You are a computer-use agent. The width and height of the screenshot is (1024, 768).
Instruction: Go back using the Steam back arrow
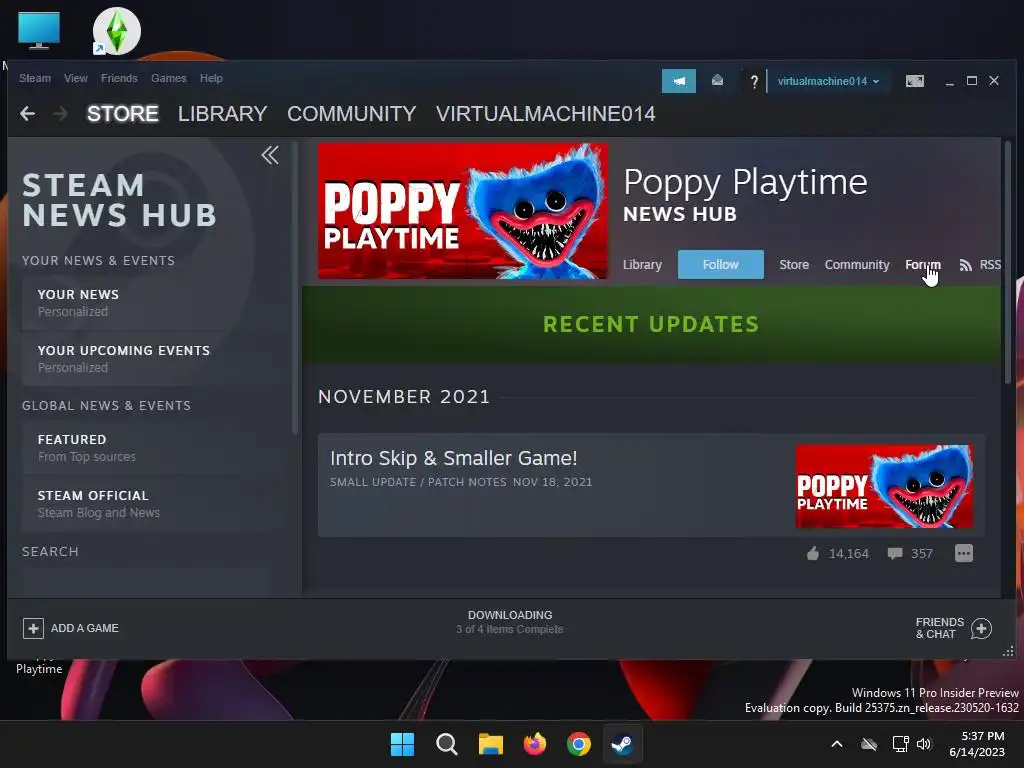(27, 114)
